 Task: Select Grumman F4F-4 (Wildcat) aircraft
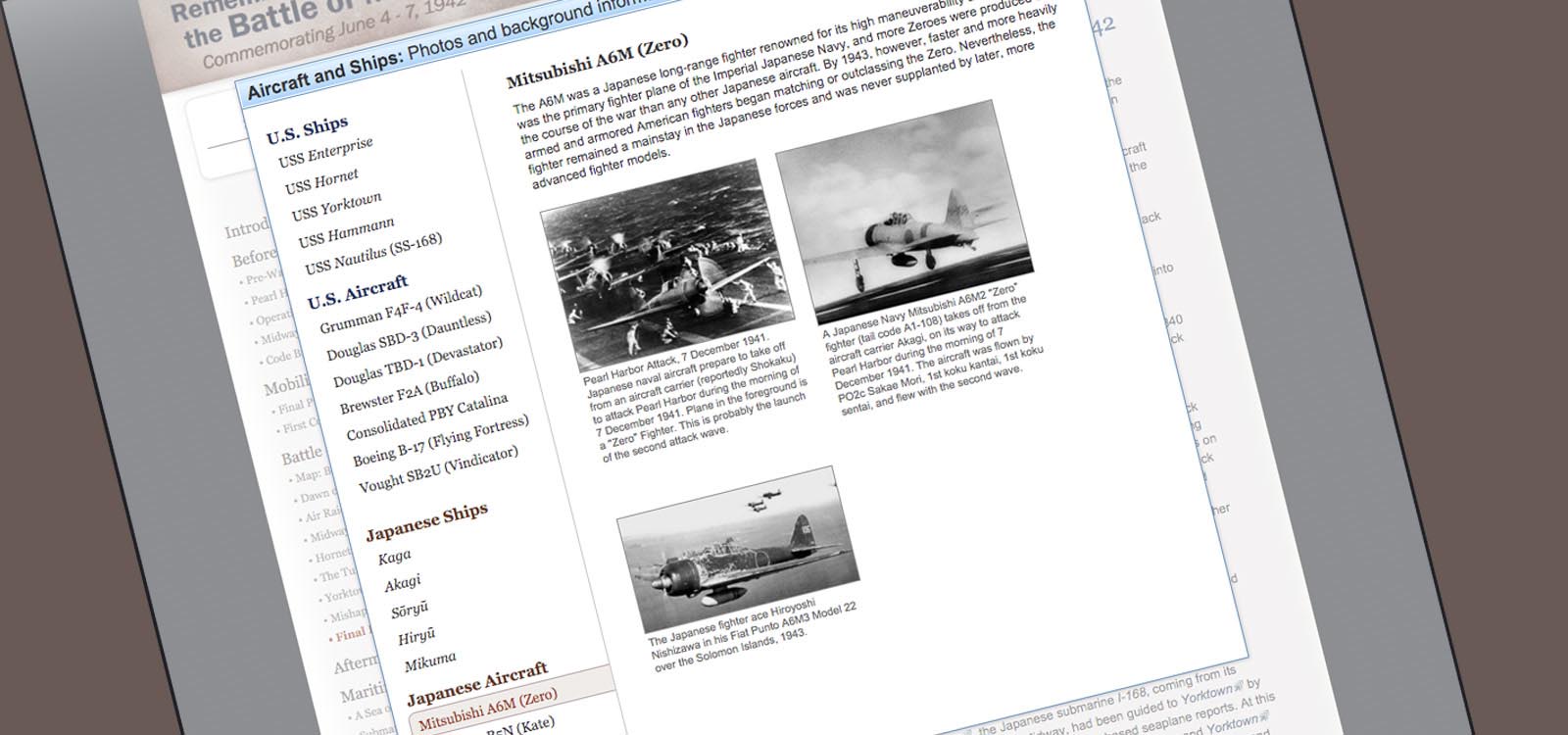tap(400, 310)
